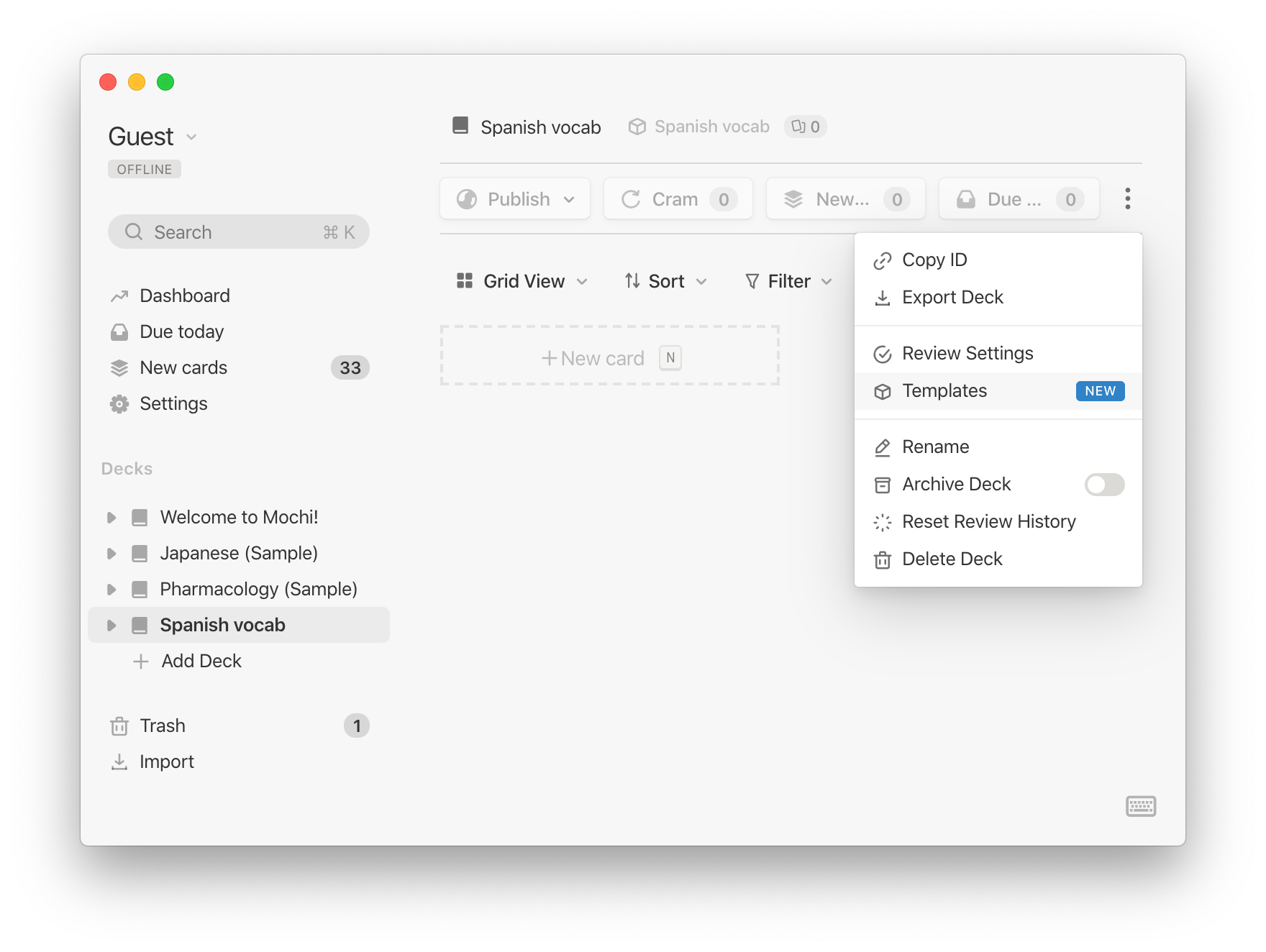This screenshot has height=952, width=1266.
Task: Select Reset Review History
Action: (x=998, y=522)
